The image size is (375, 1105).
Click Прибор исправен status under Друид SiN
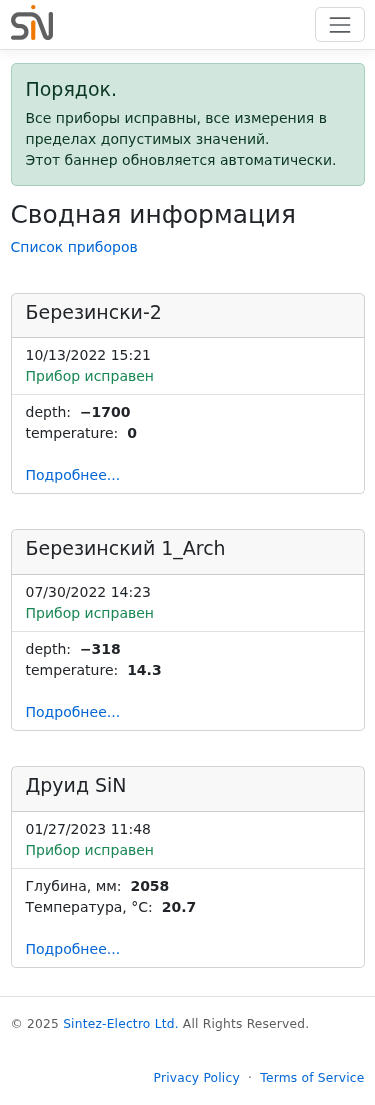click(90, 851)
